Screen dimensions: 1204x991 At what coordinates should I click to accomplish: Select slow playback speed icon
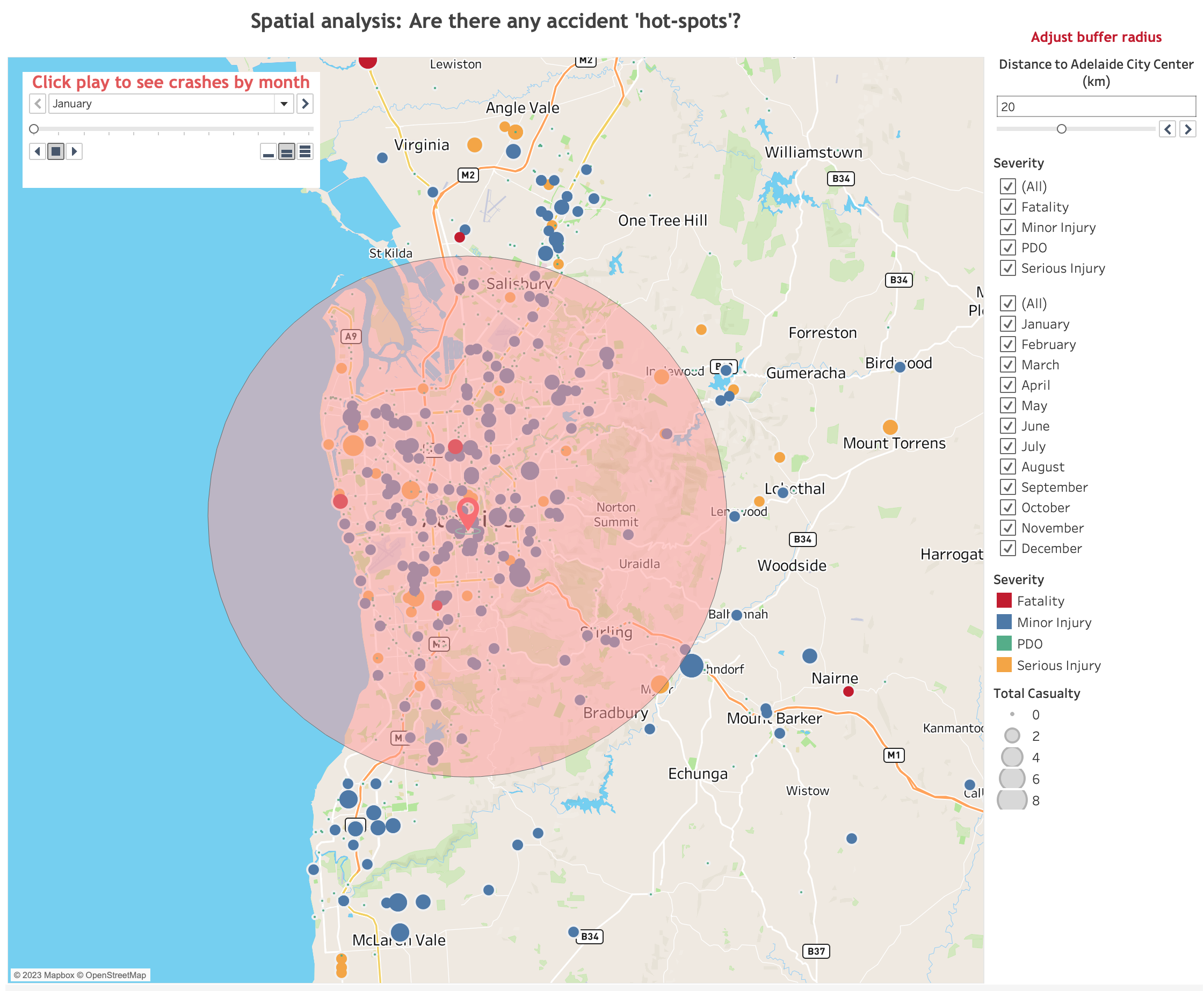269,151
